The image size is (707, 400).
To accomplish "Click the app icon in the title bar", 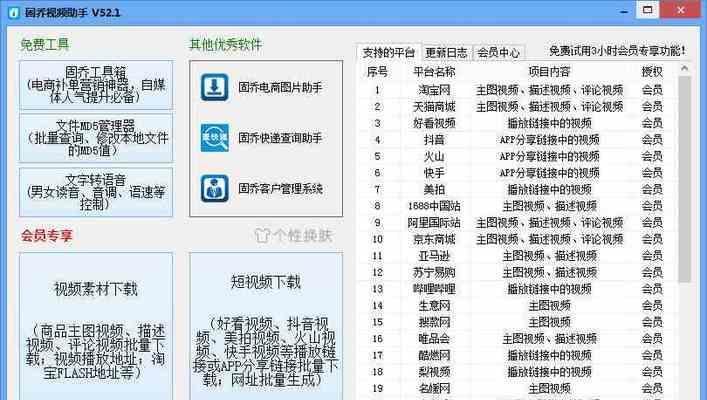I will tap(14, 12).
